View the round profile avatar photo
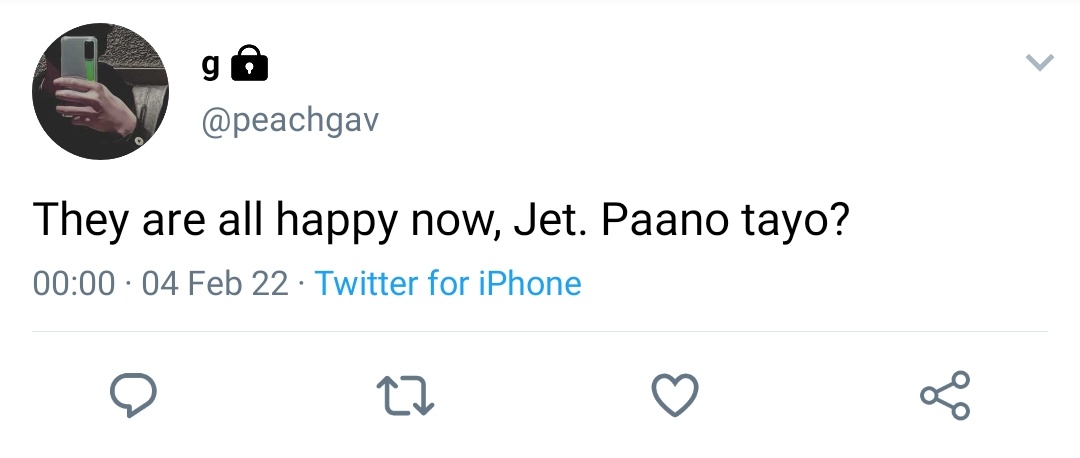The width and height of the screenshot is (1080, 458). pyautogui.click(x=101, y=91)
